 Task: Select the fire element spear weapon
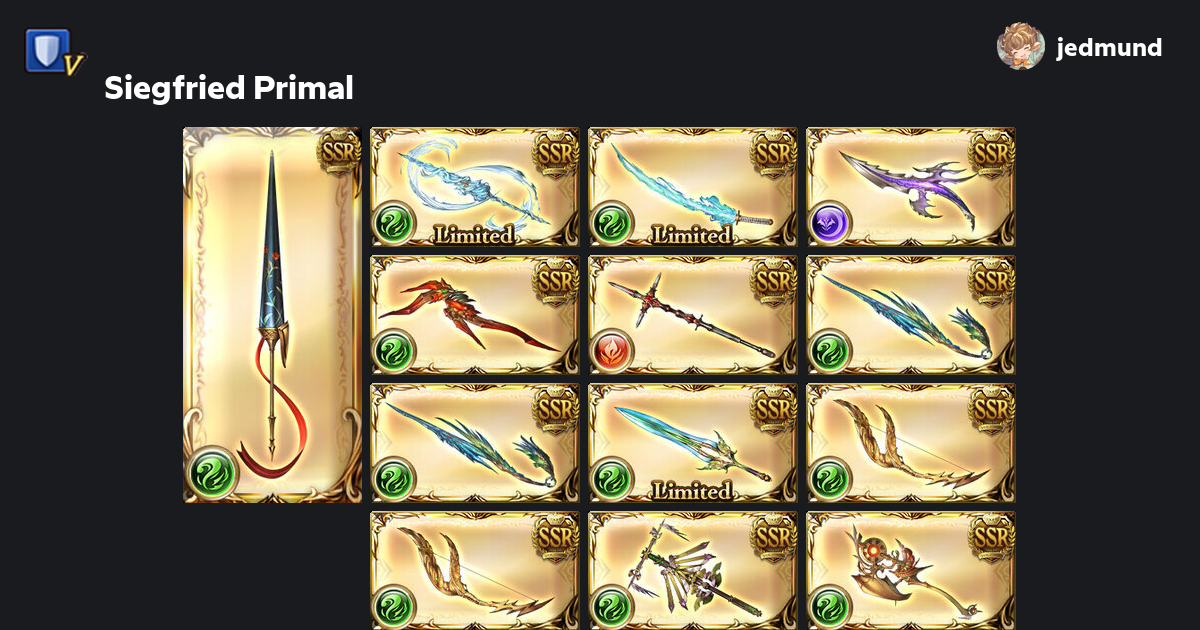point(693,315)
